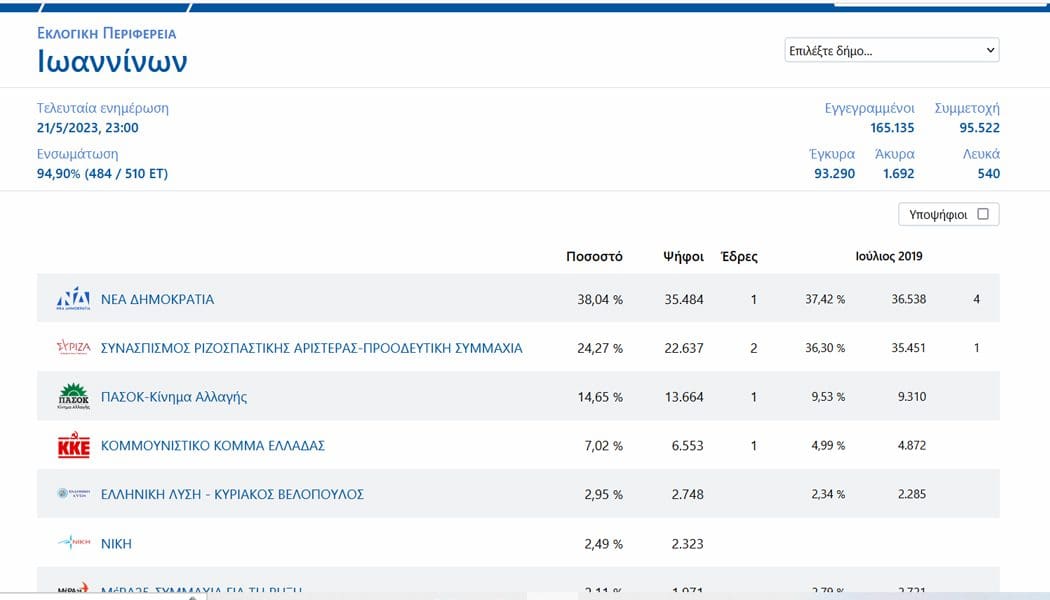Click the Νέα Δημοκρατία party logo
This screenshot has width=1050, height=600.
pos(73,299)
